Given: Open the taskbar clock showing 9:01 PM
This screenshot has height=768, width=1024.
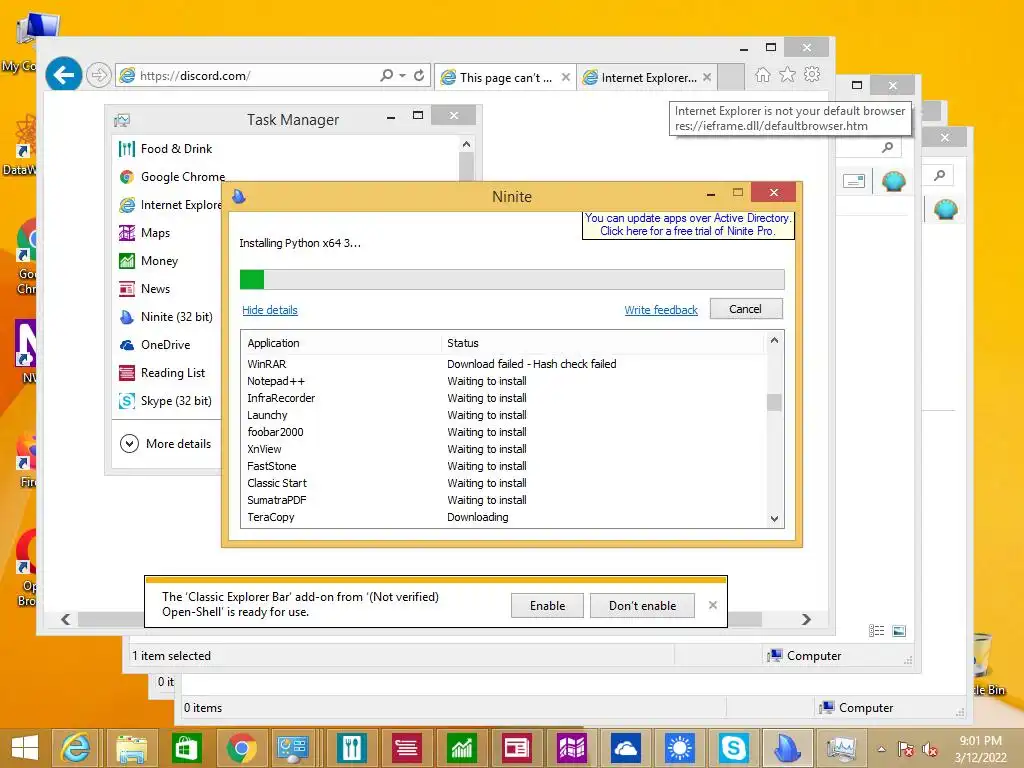Looking at the screenshot, I should click(x=980, y=749).
